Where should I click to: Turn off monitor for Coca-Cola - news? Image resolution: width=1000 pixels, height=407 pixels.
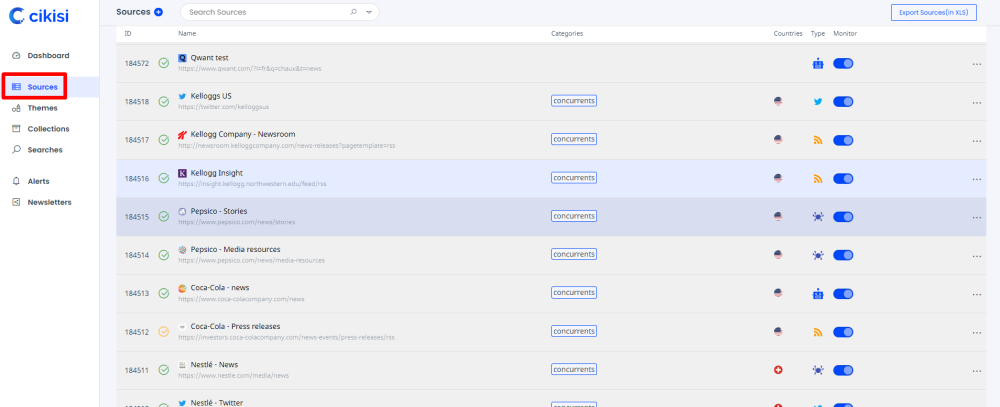[x=842, y=294]
